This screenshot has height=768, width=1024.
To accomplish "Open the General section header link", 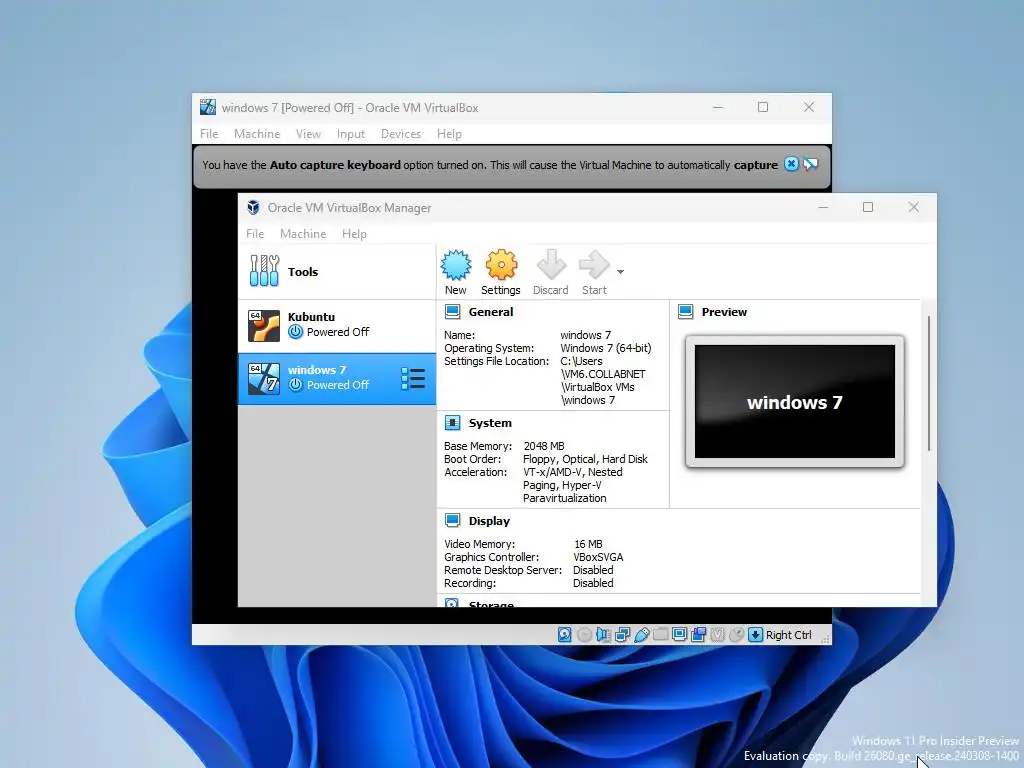I will click(x=490, y=312).
